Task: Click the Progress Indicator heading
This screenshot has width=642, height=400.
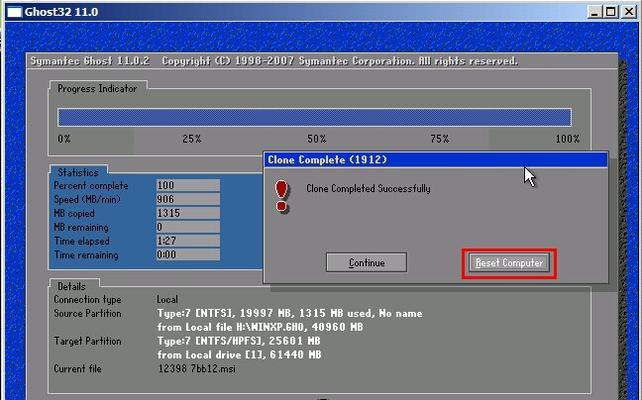Action: point(97,89)
